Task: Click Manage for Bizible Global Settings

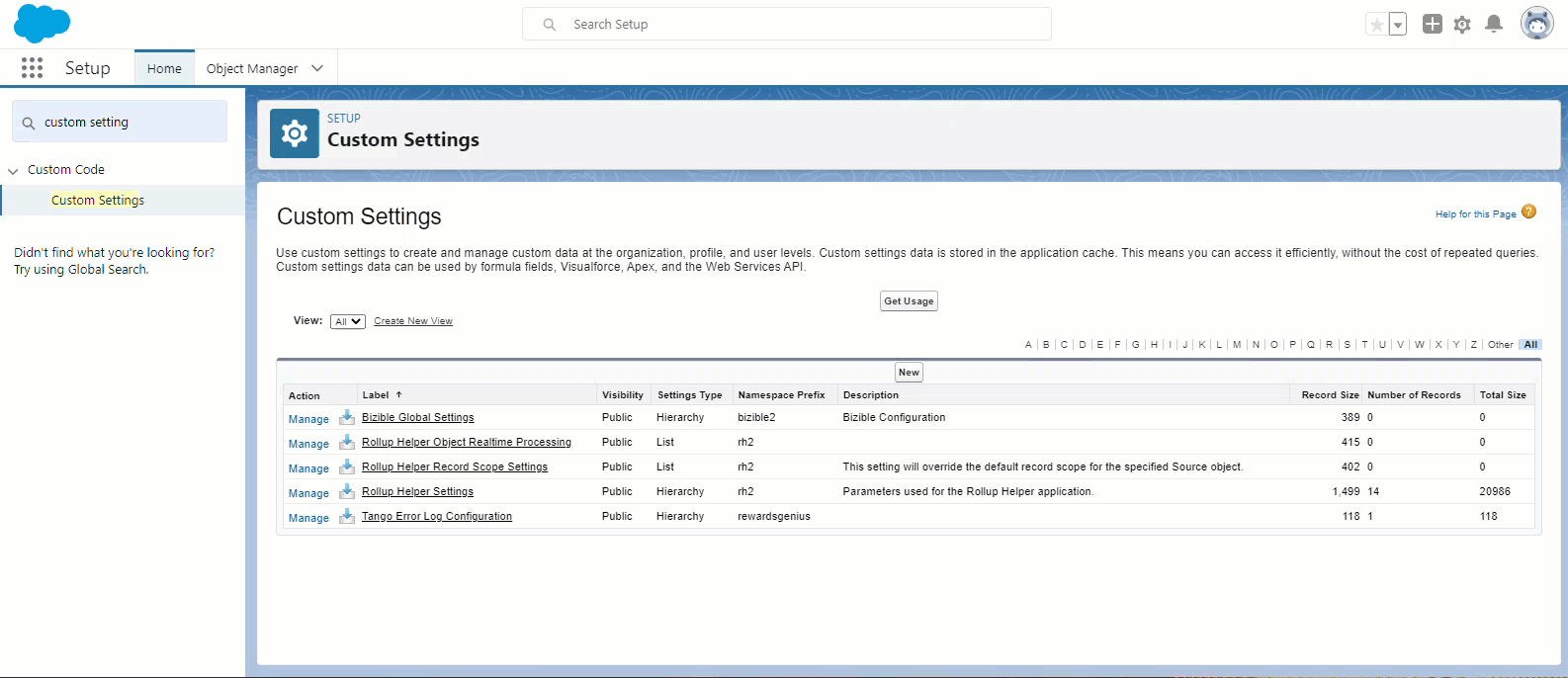Action: click(308, 419)
